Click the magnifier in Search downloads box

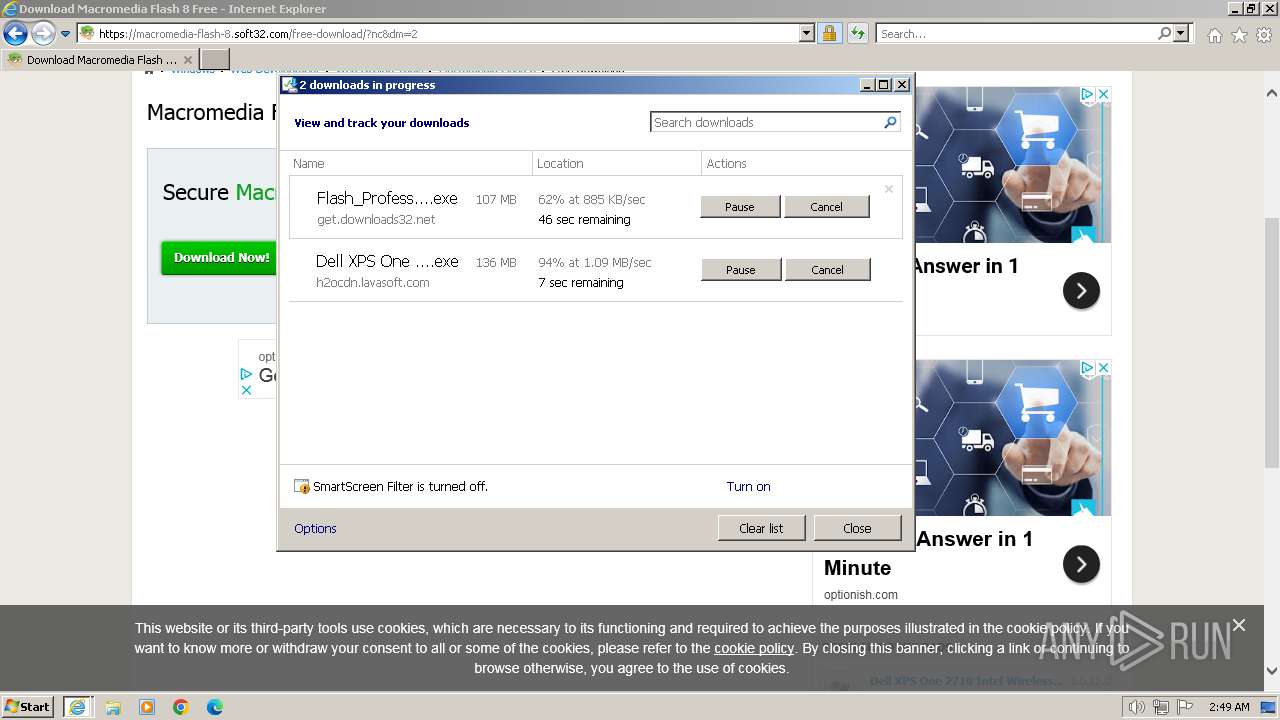coord(890,122)
